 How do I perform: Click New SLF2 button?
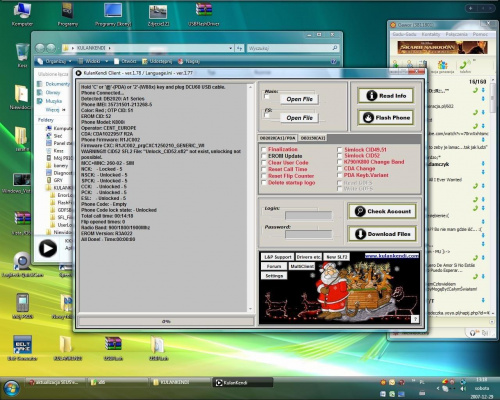[337, 257]
